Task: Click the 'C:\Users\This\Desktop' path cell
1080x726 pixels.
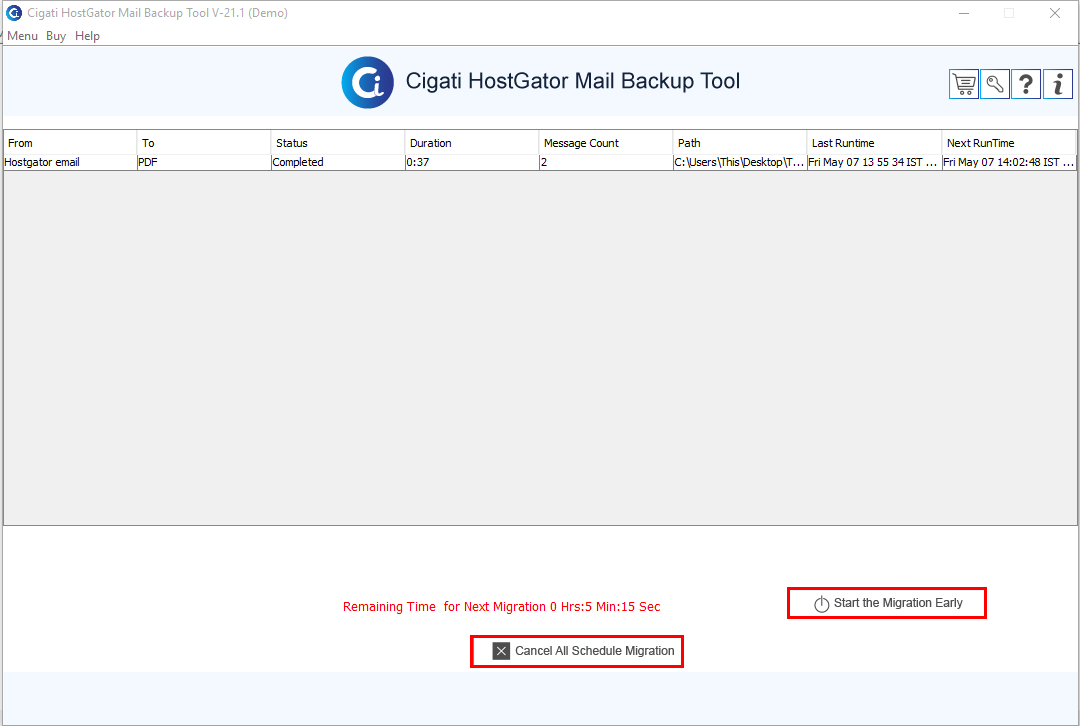Action: pyautogui.click(x=740, y=163)
